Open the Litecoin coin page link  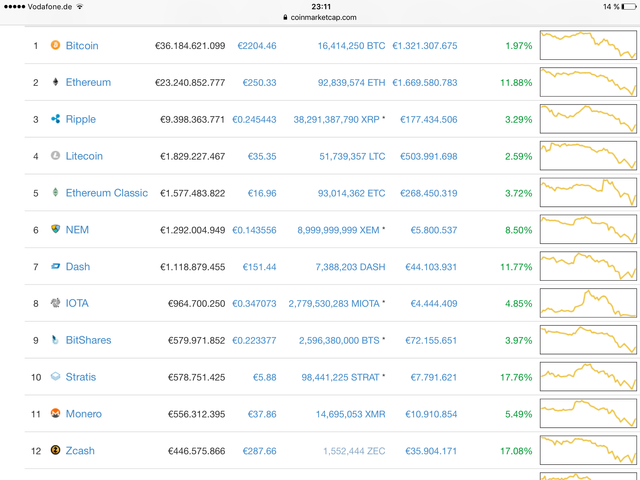click(84, 156)
